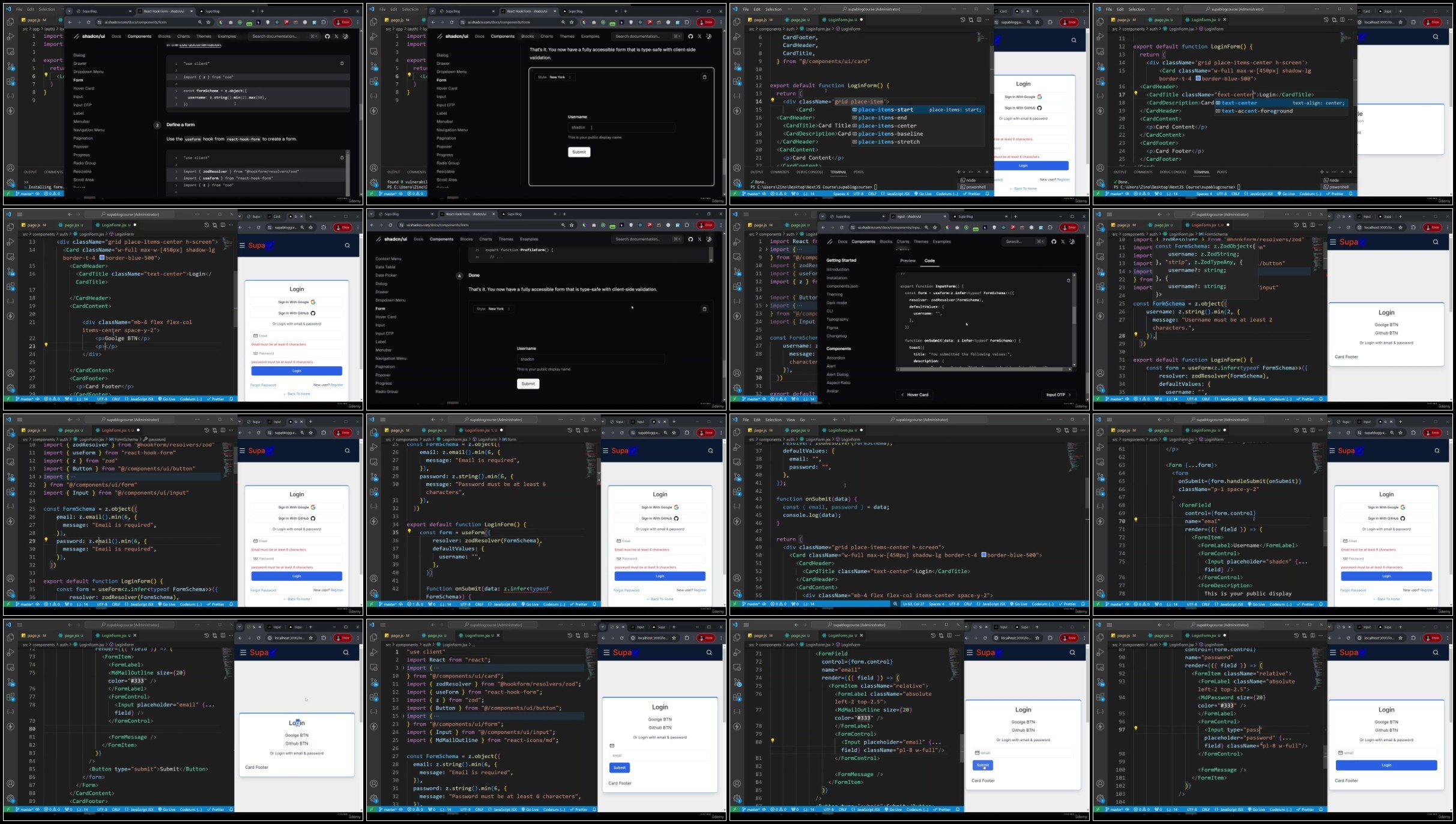Toggle dark mode icon beside short Search... box
The image size is (1456, 824).
pos(1072,241)
